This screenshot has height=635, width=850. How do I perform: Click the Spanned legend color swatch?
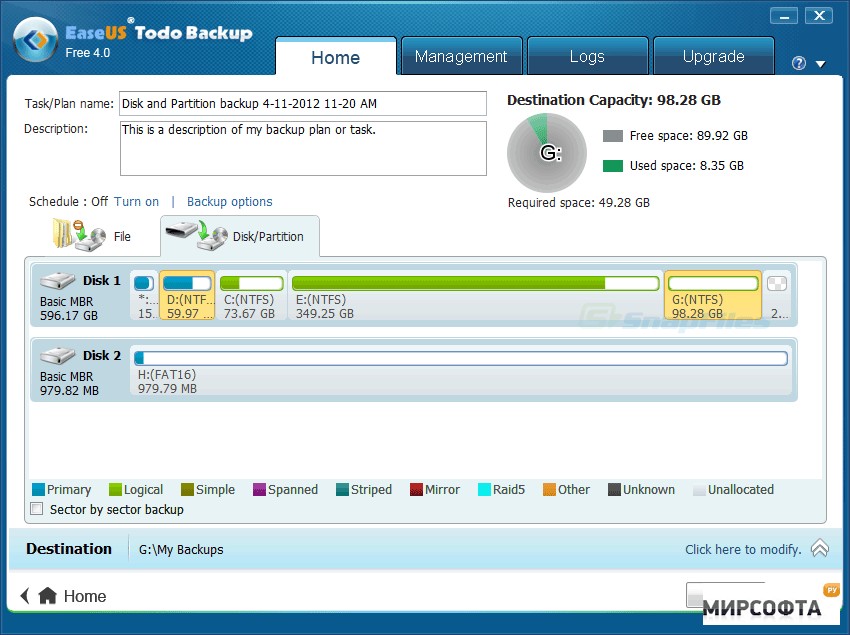(x=259, y=490)
